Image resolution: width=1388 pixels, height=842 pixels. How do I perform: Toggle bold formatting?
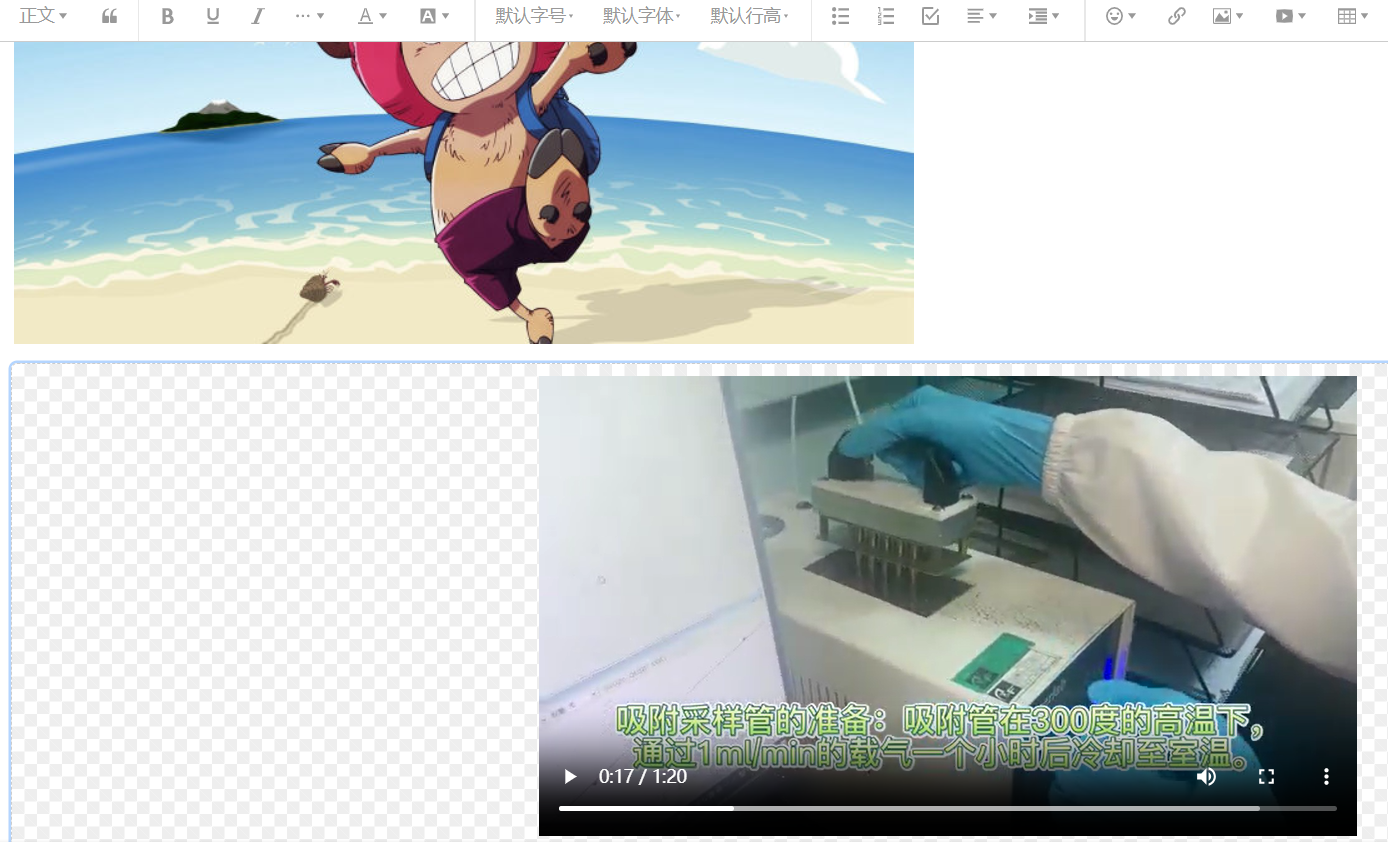click(x=167, y=16)
